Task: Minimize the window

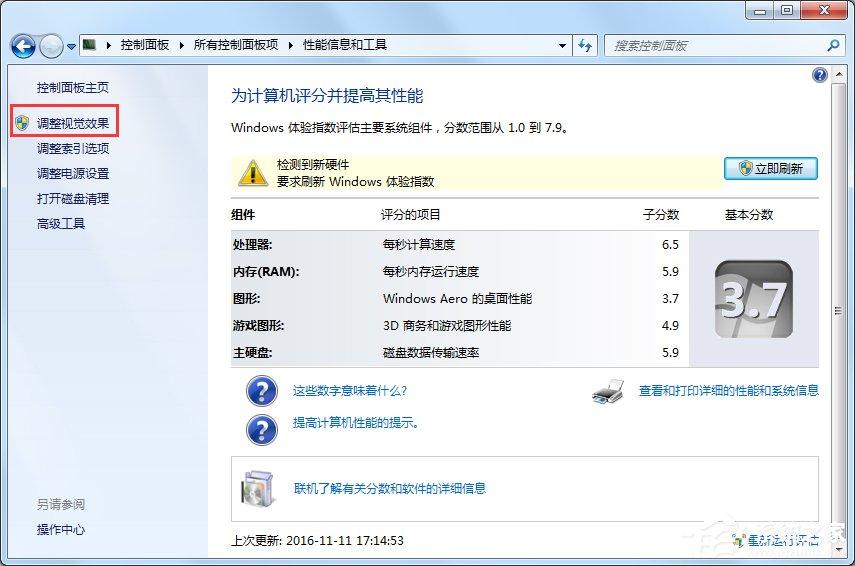Action: [760, 10]
